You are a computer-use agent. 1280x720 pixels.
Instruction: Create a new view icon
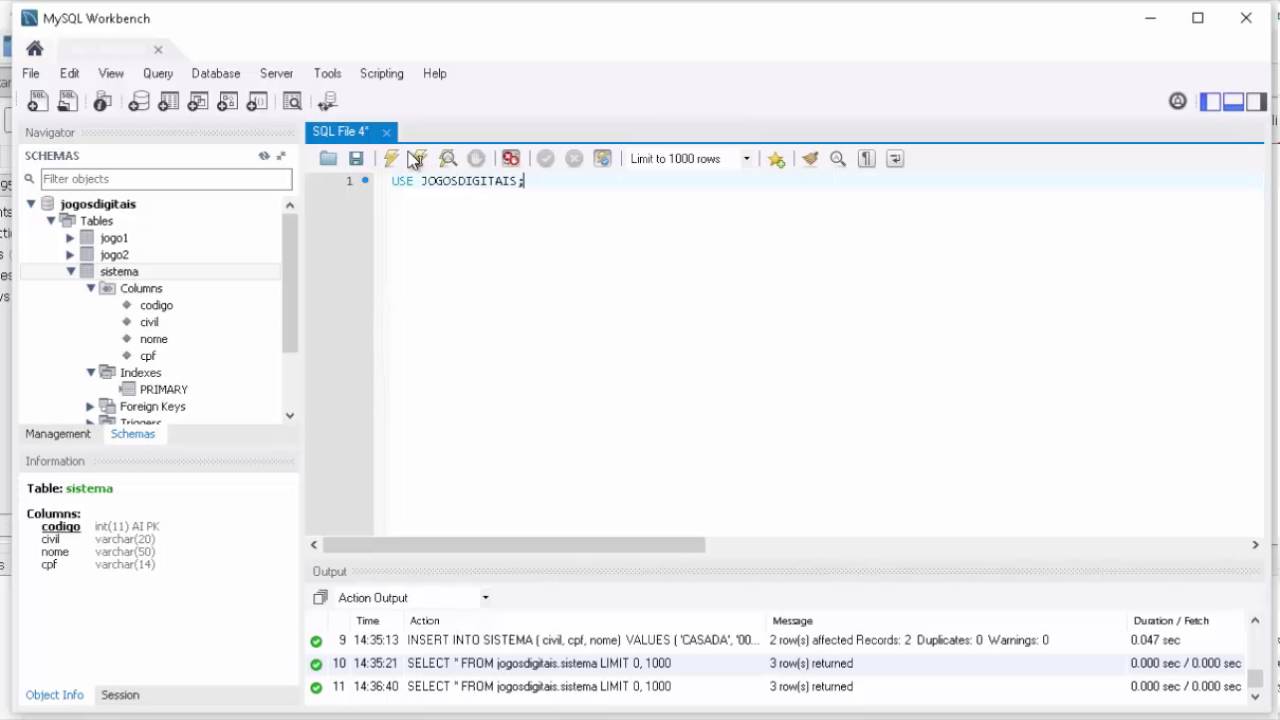point(198,101)
